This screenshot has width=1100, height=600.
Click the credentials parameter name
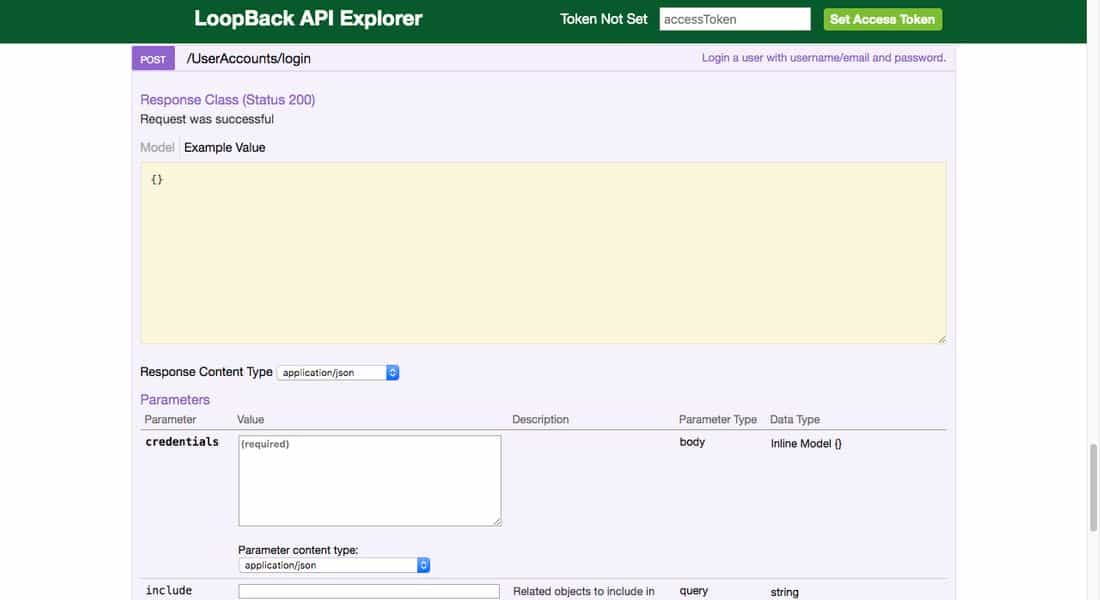[182, 441]
